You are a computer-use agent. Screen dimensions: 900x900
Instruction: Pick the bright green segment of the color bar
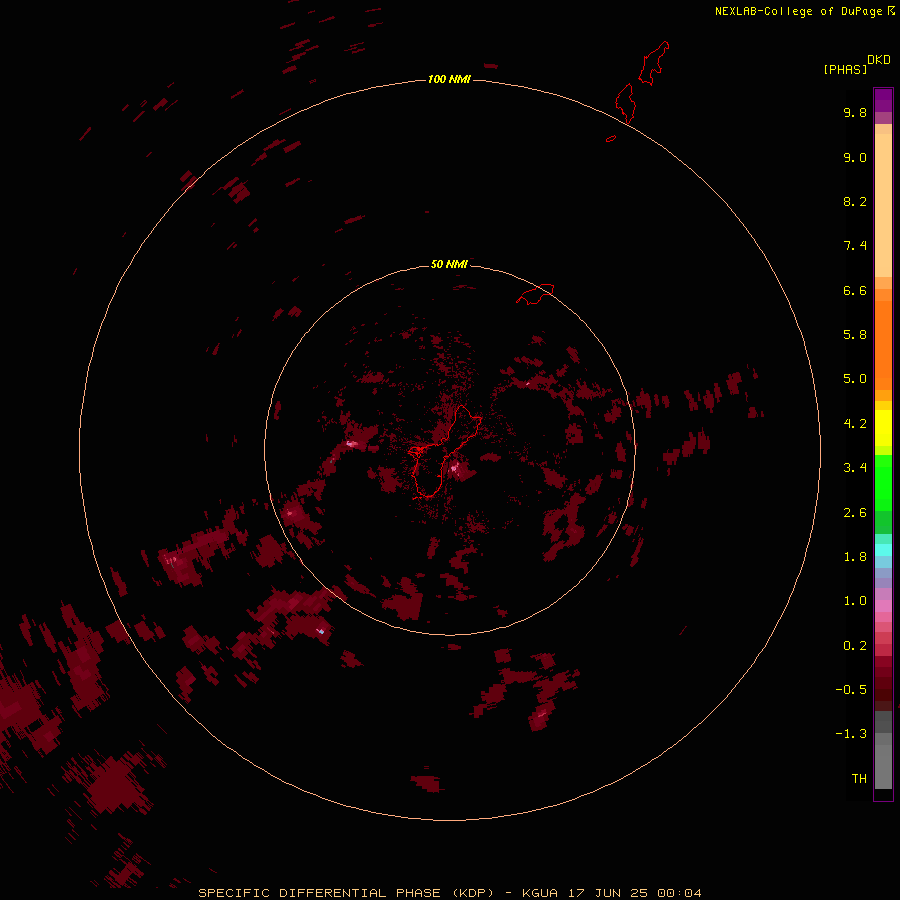coord(883,482)
